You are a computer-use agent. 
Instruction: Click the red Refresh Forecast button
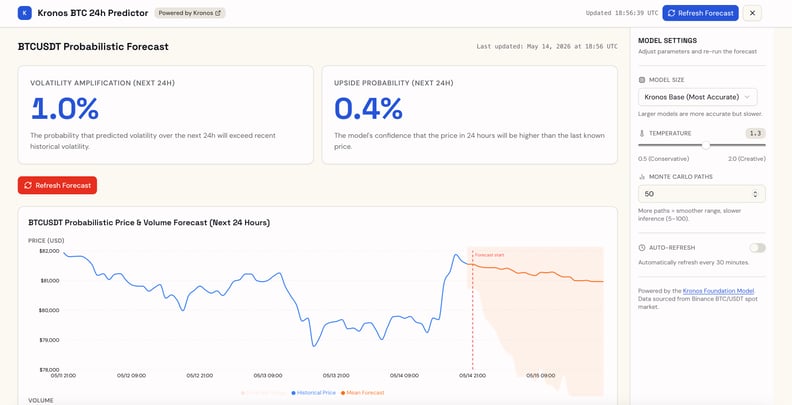coord(57,185)
